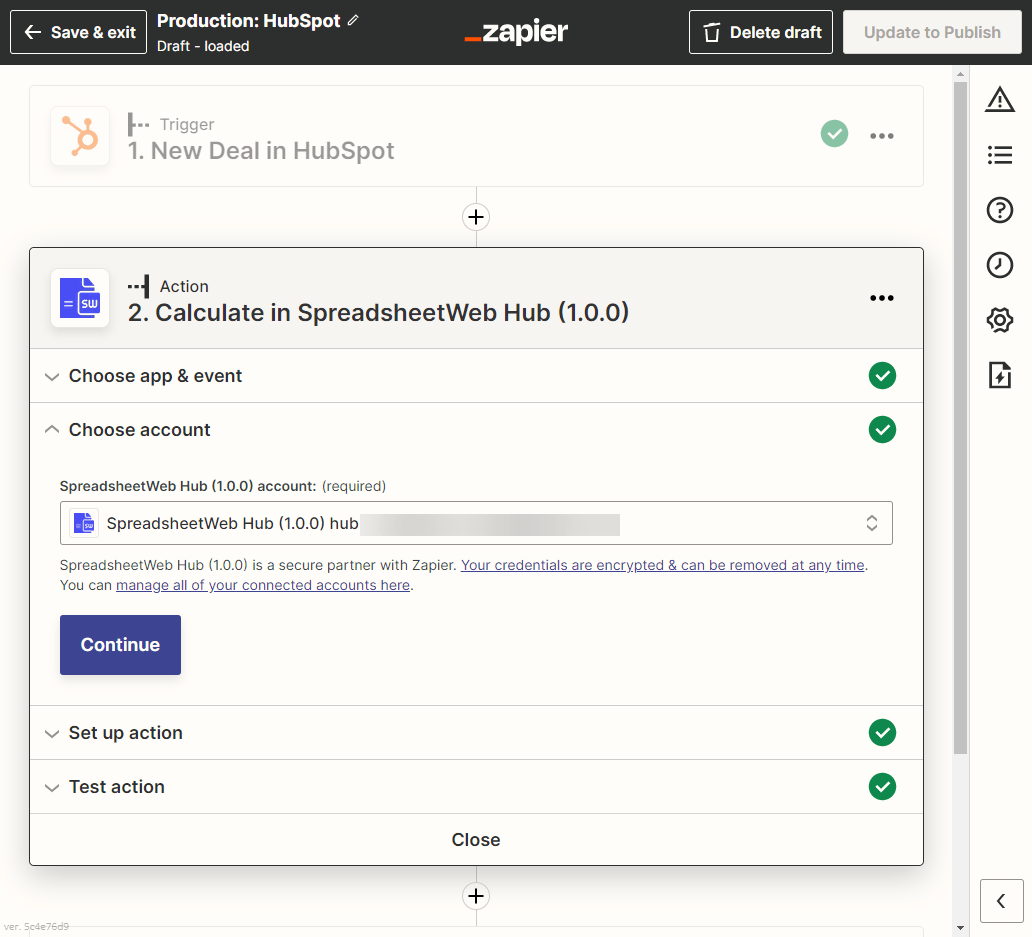Open three-dot menu for HubSpot trigger
The height and width of the screenshot is (937, 1032).
[881, 136]
